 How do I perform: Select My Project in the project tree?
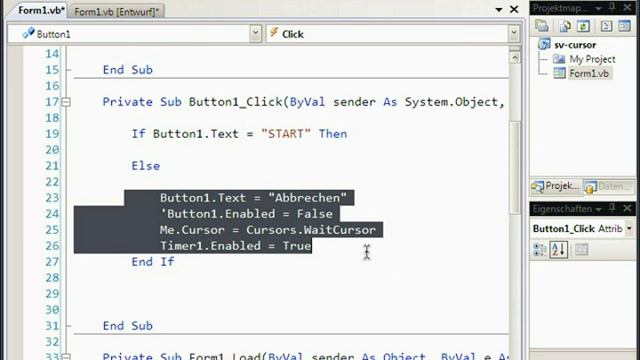(x=592, y=59)
